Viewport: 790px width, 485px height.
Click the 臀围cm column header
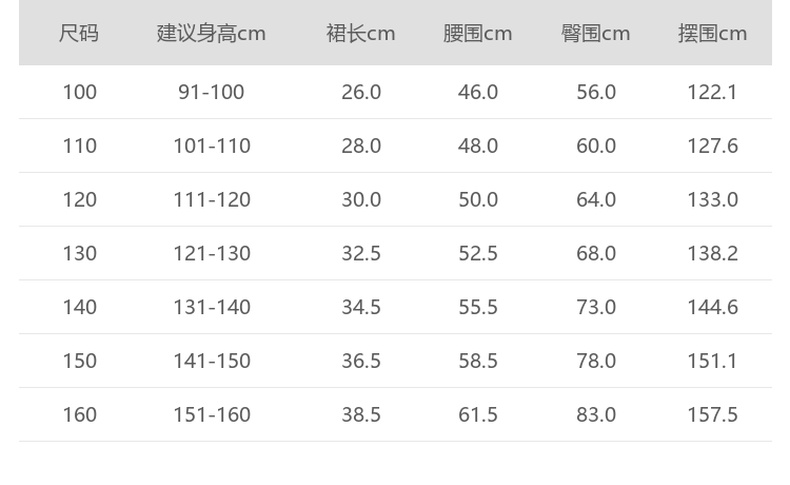pos(596,34)
